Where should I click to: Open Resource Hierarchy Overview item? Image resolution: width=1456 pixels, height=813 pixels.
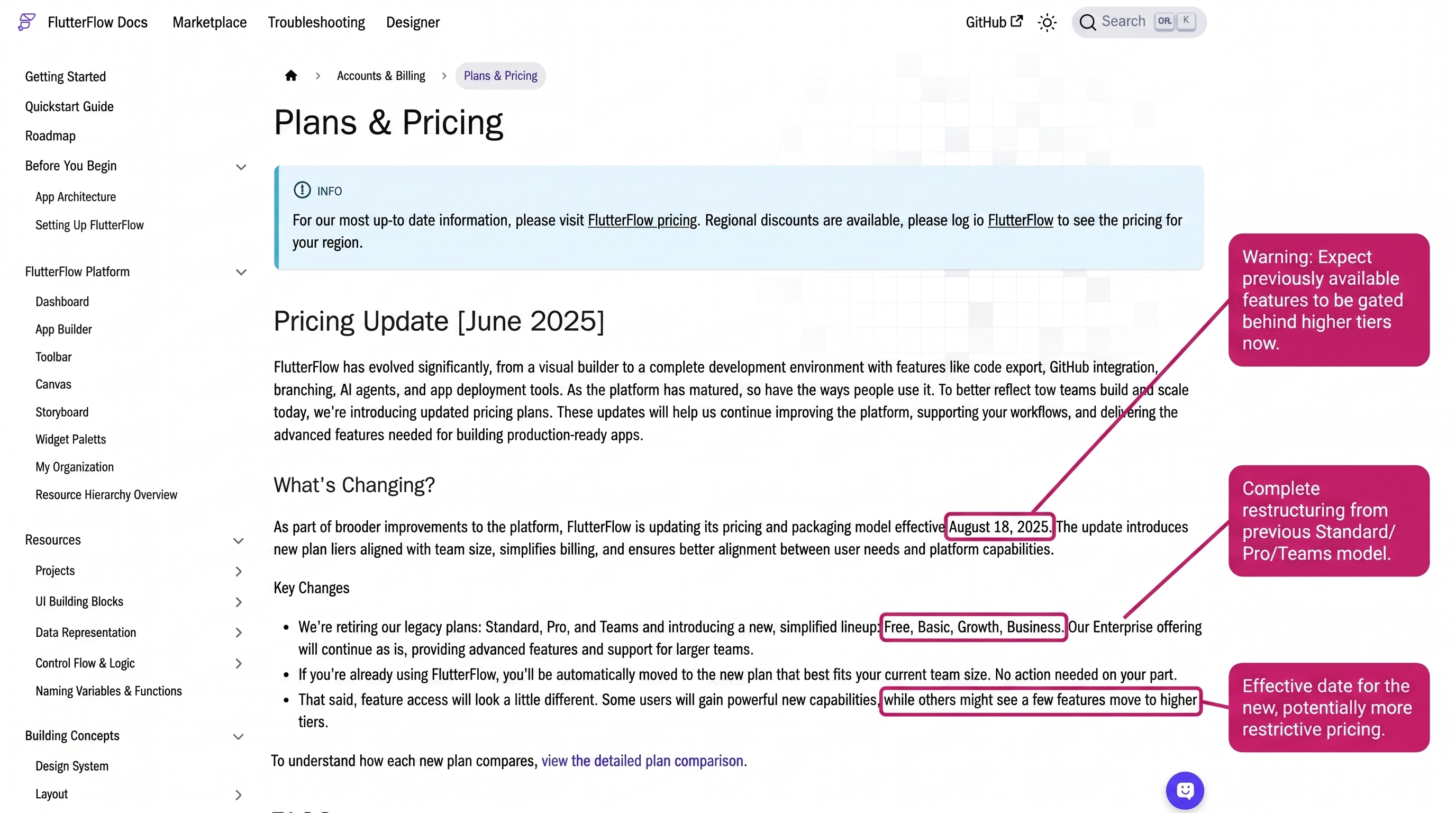pos(106,494)
